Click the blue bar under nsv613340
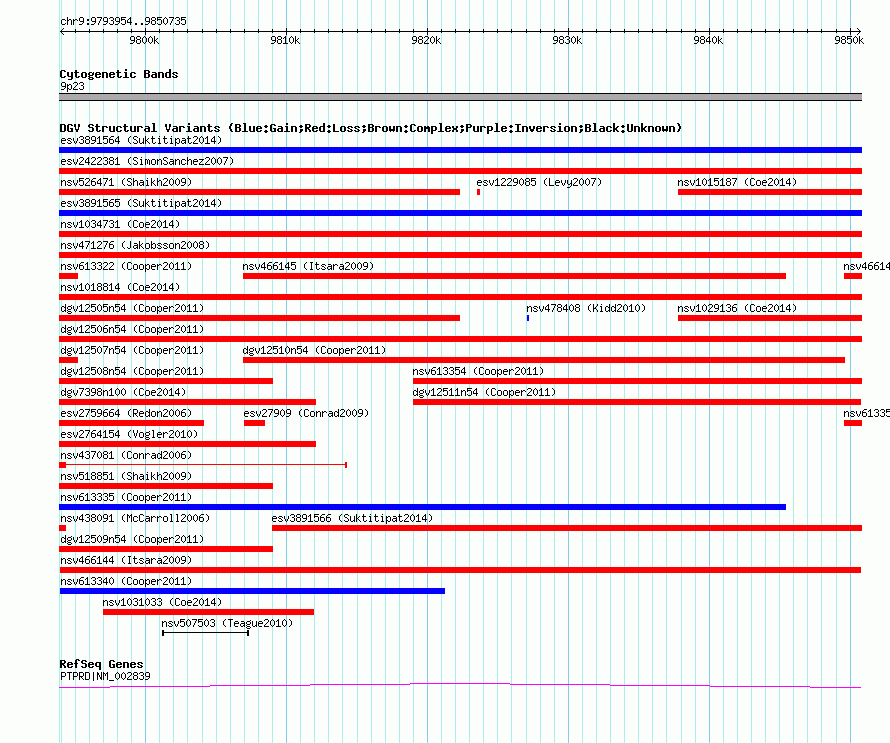The height and width of the screenshot is (743, 890). (252, 591)
